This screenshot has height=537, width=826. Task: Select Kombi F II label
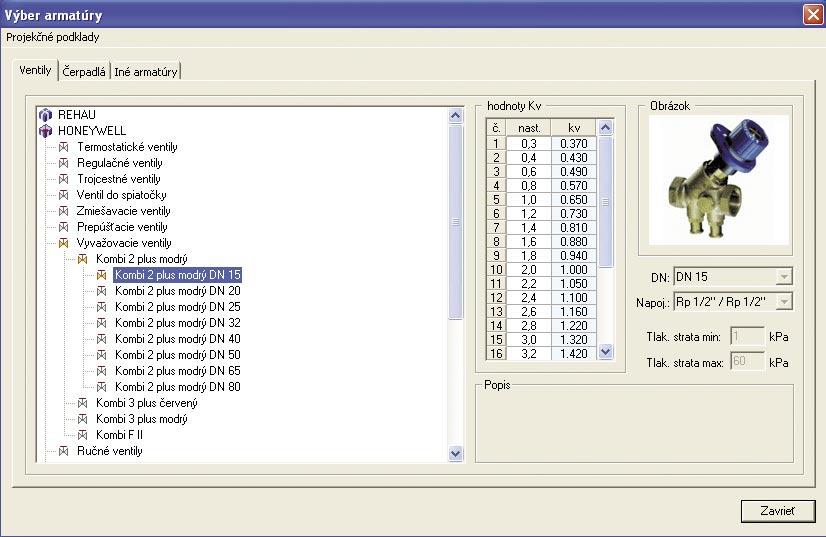click(x=119, y=435)
